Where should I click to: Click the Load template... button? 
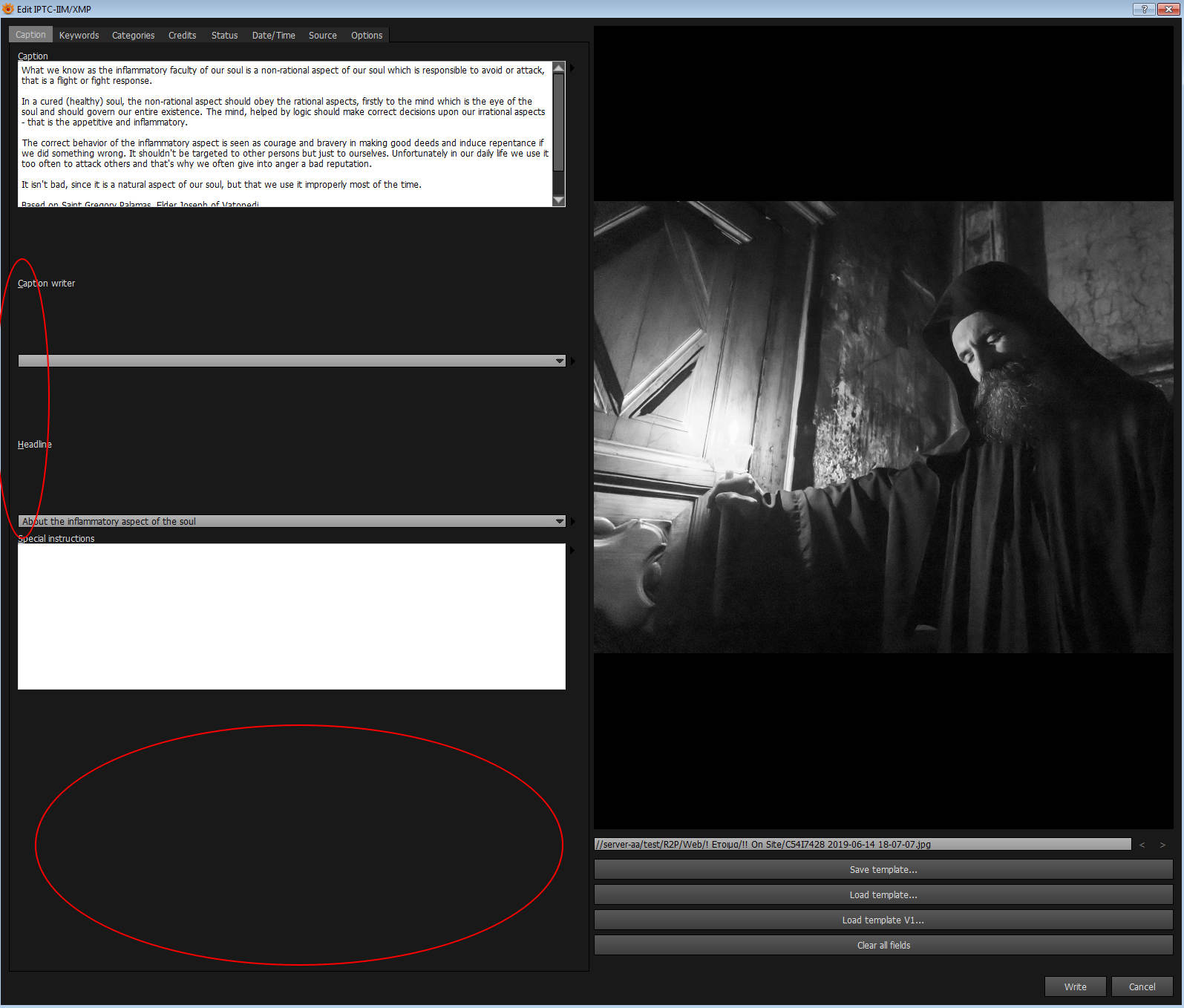click(x=883, y=894)
